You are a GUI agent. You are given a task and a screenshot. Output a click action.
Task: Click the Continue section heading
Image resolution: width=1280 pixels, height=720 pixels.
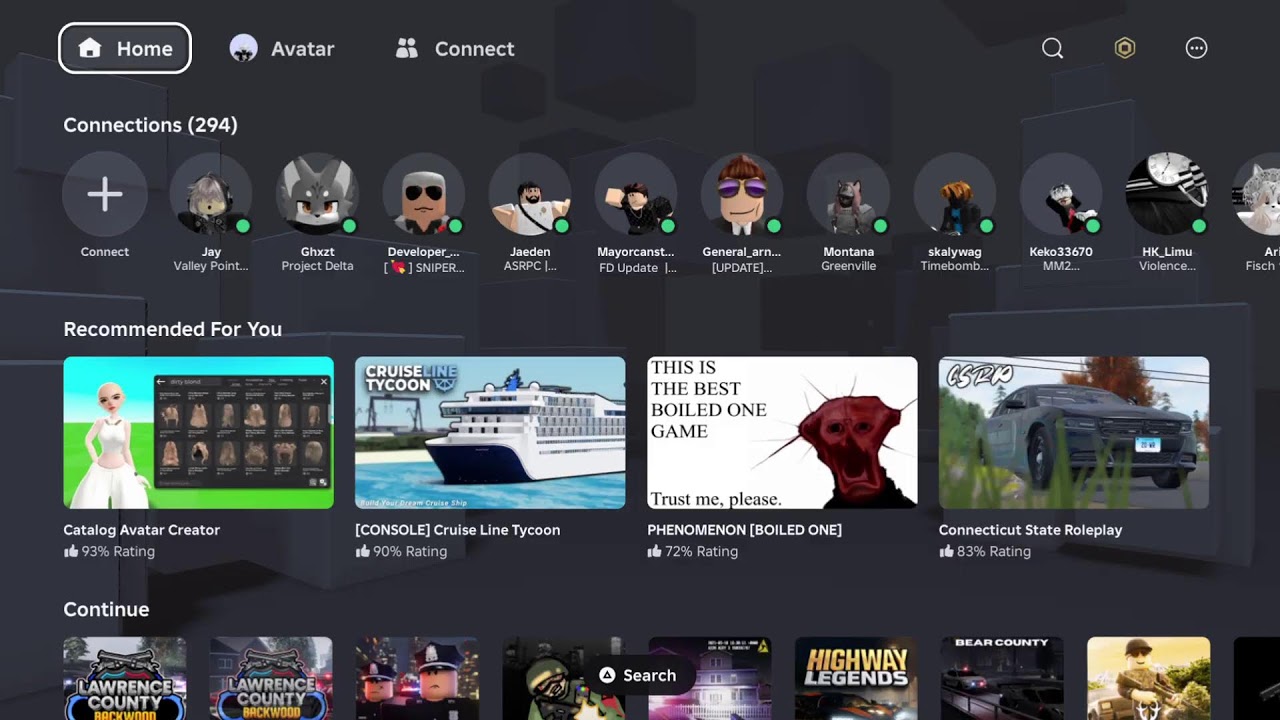pos(106,609)
